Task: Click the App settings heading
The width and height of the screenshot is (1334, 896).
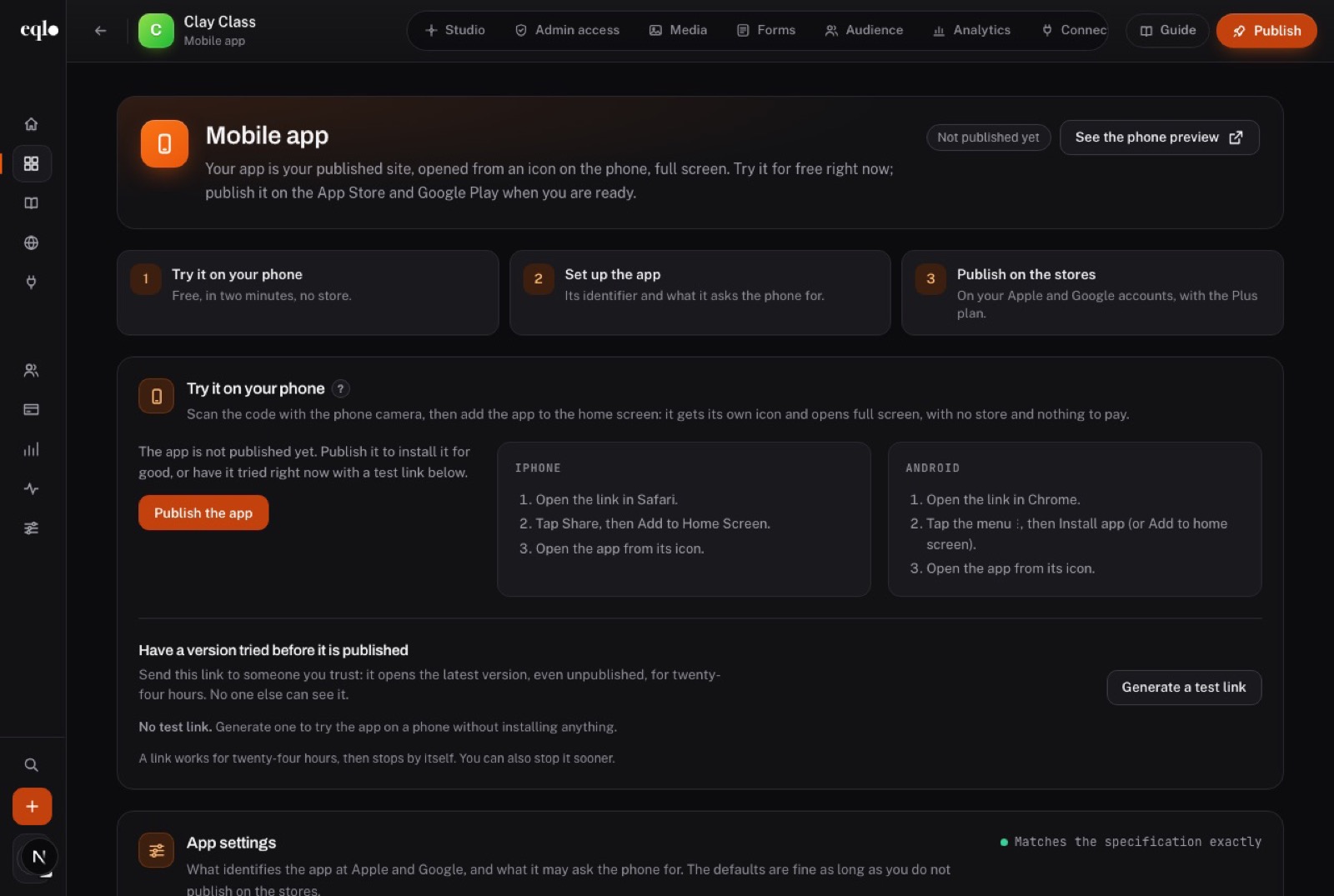Action: coord(231,843)
